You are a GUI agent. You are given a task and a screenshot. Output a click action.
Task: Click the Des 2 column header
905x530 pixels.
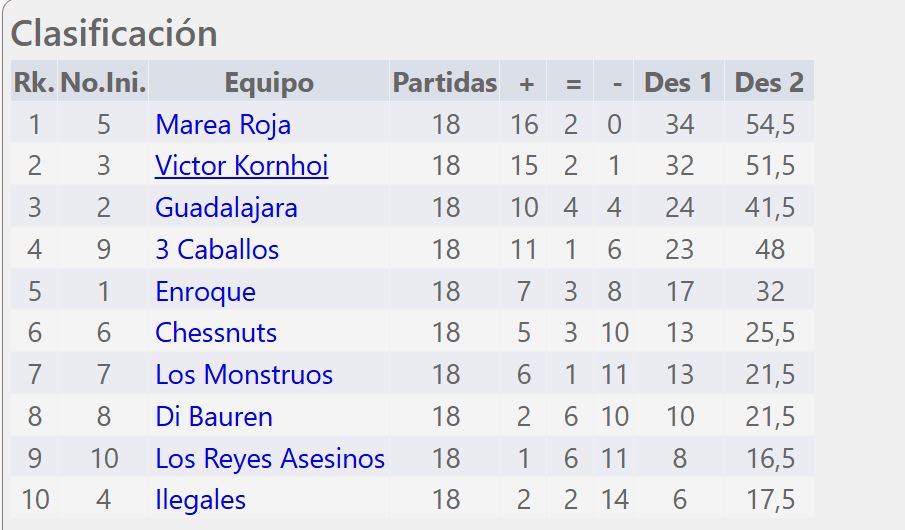pos(769,83)
